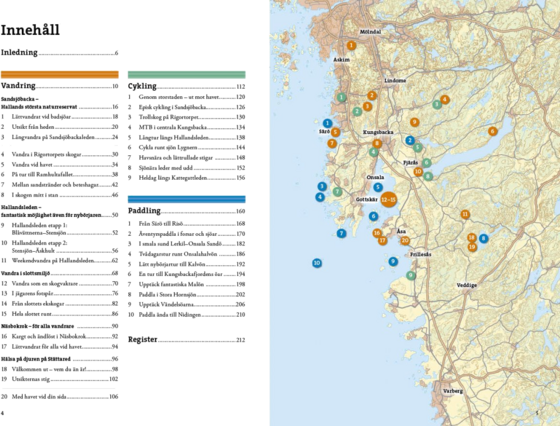
Task: Click blue paddling marker 1 near Särö
Action: coord(328,123)
